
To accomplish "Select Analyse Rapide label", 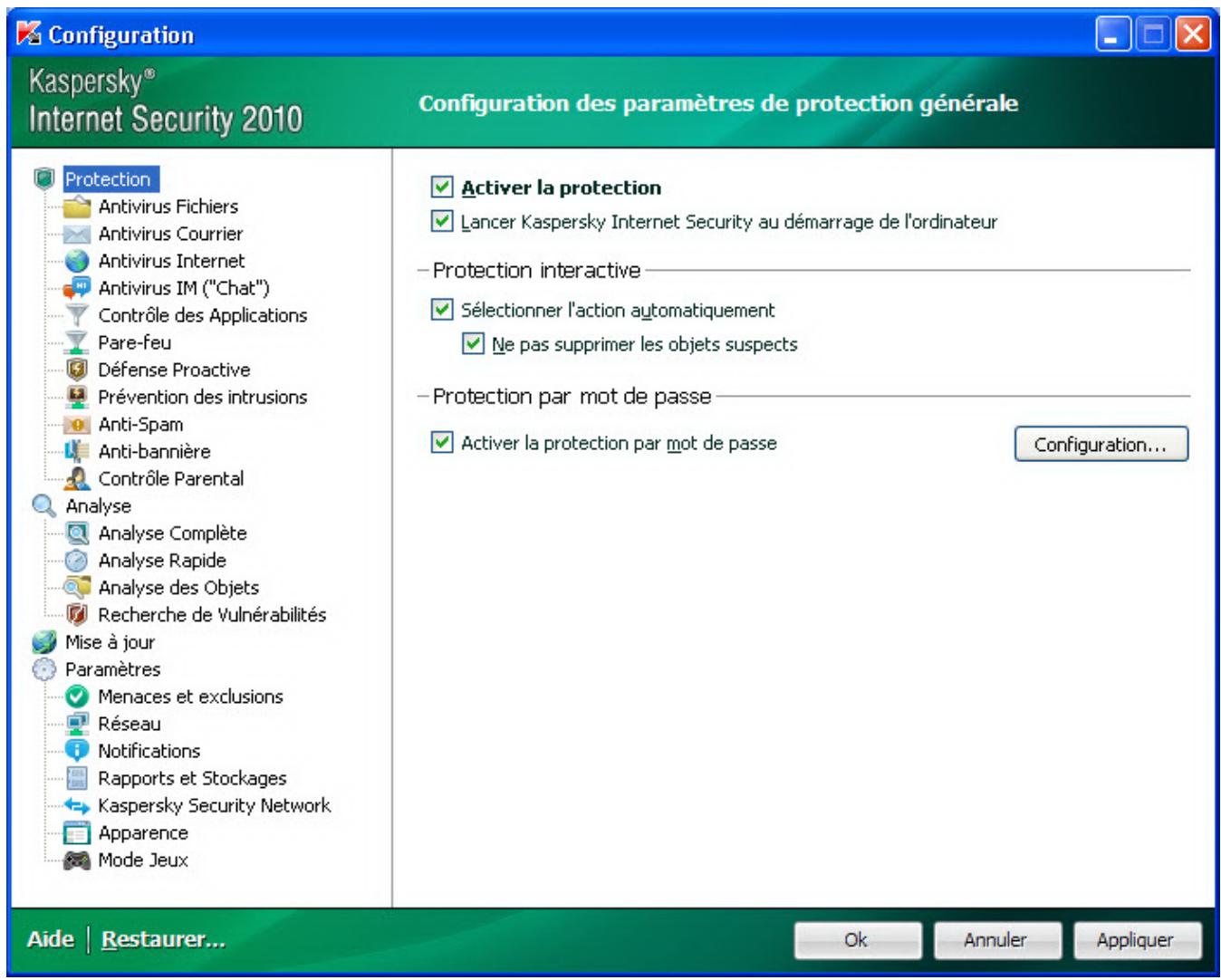I will 162,561.
